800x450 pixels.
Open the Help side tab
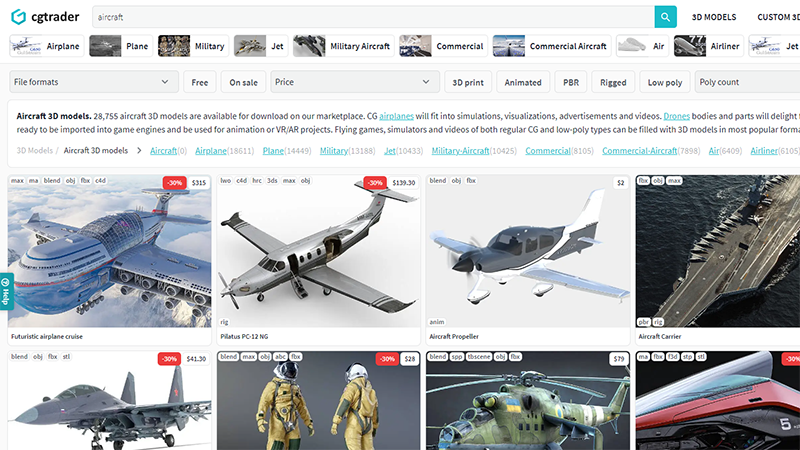[6, 291]
